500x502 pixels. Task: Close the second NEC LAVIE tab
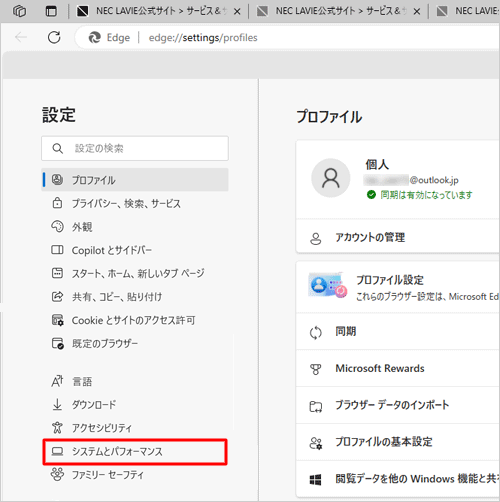click(417, 12)
